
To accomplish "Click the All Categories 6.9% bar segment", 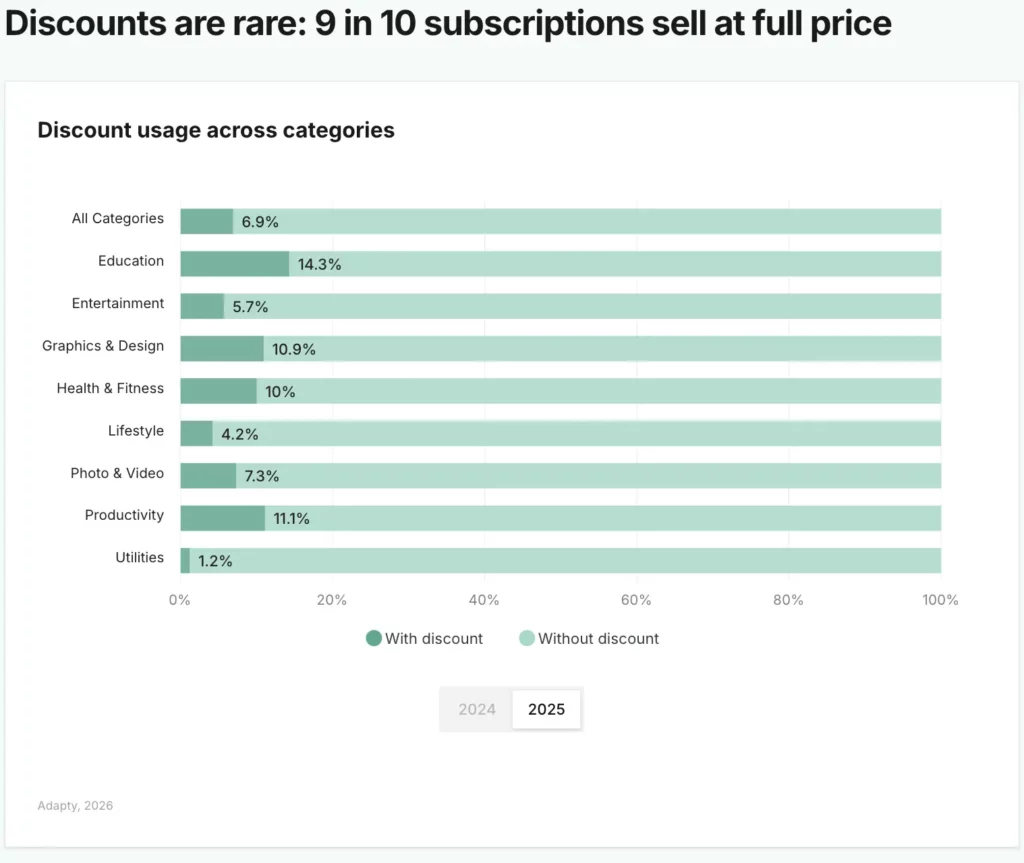I will pos(205,220).
